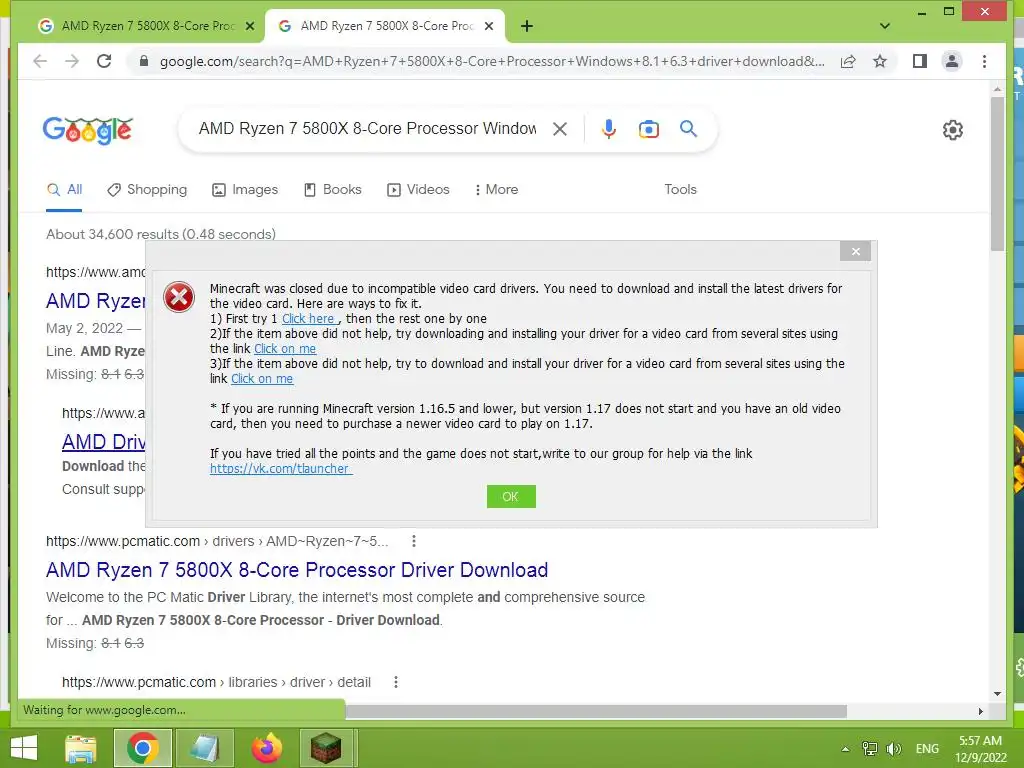Switch to the Minecraft taskbar icon
Screen dimensions: 1024x768
coord(326,748)
